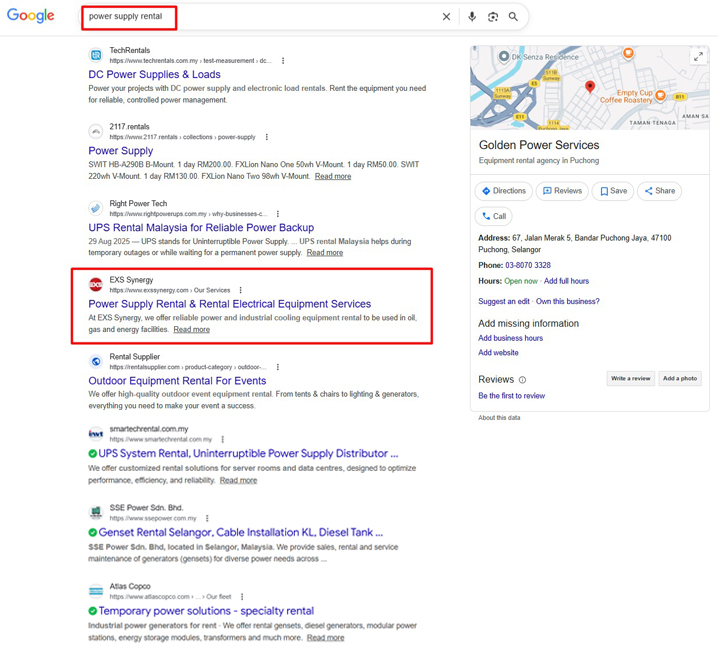Screen dimensions: 718x654
Task: Expand the map with the fullscreen icon
Action: click(x=698, y=57)
